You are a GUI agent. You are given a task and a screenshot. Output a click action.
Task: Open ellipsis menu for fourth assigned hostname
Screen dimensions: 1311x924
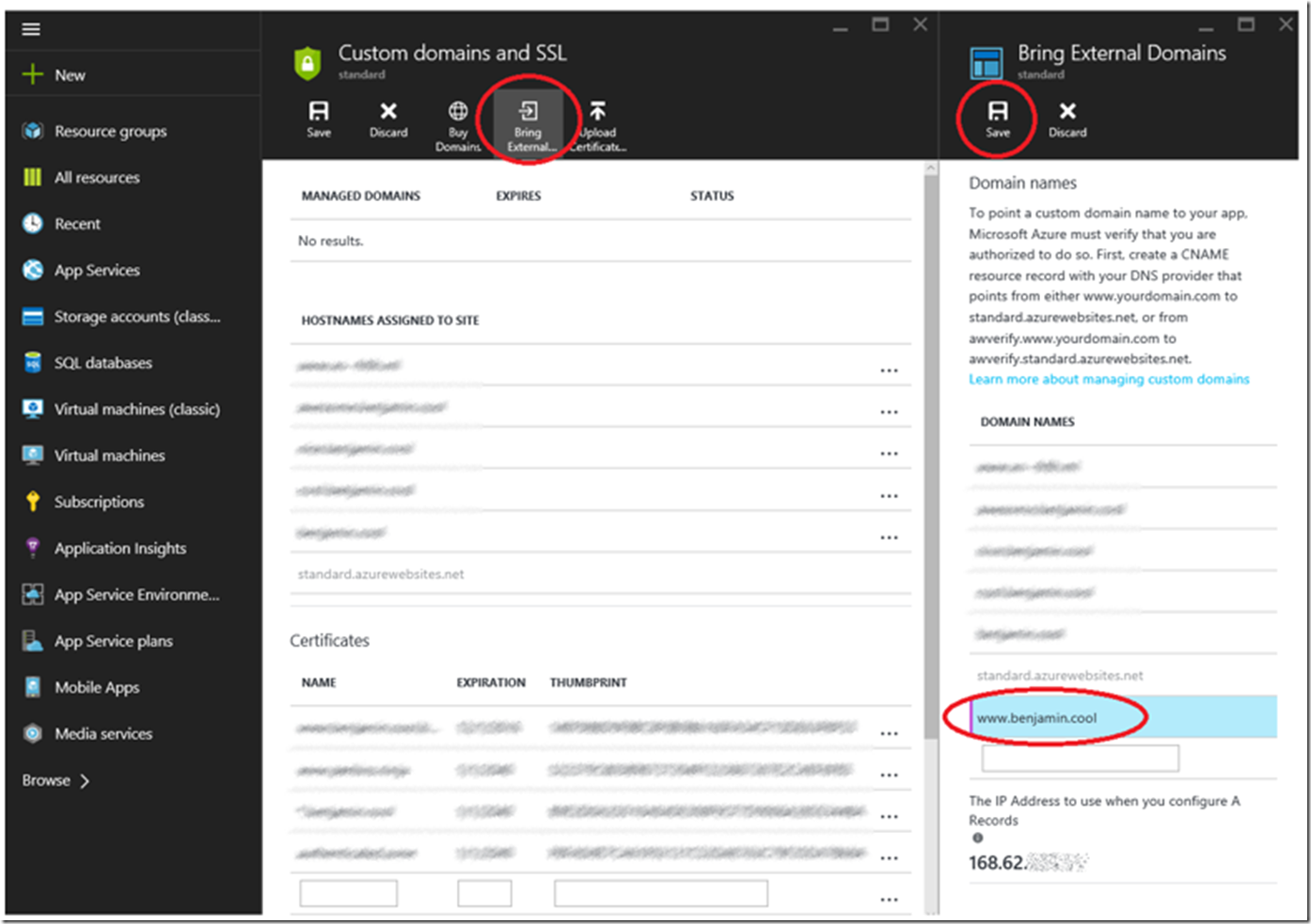pyautogui.click(x=889, y=495)
